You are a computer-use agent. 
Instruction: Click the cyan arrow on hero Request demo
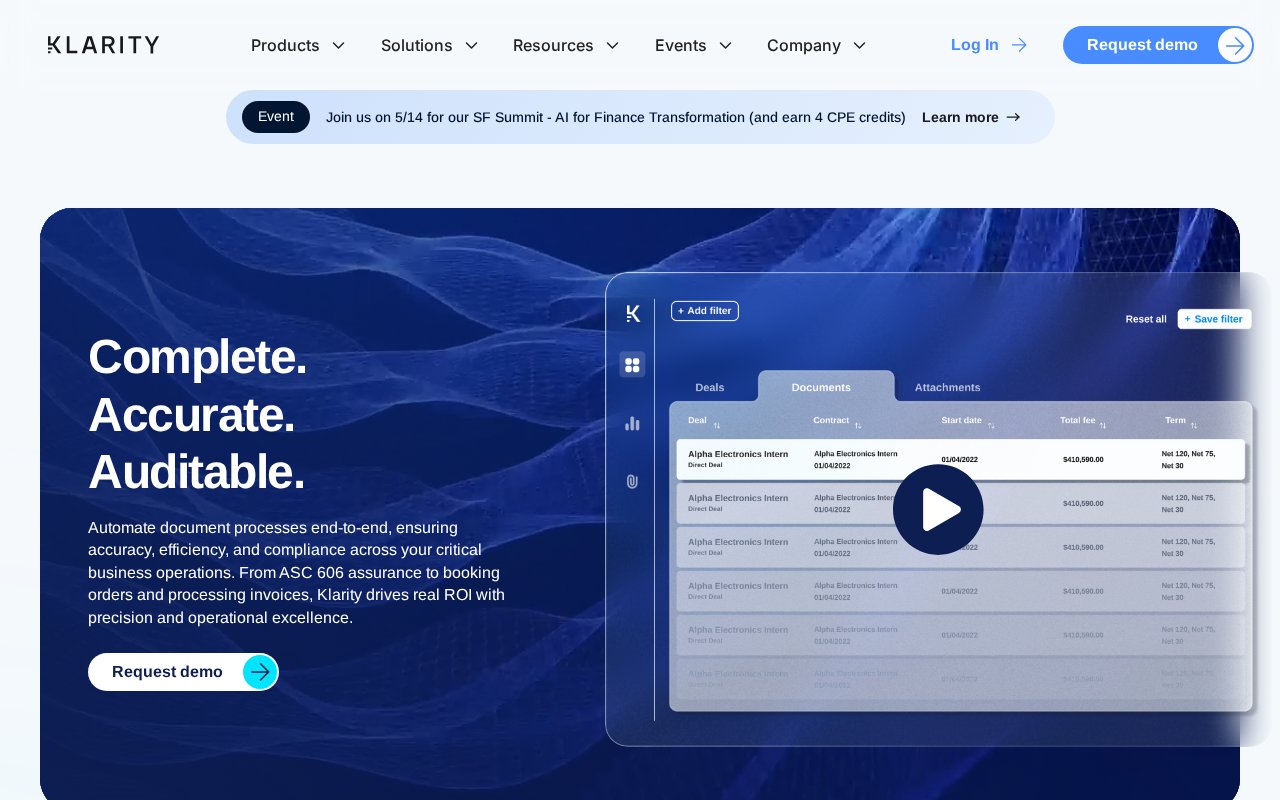pyautogui.click(x=260, y=672)
